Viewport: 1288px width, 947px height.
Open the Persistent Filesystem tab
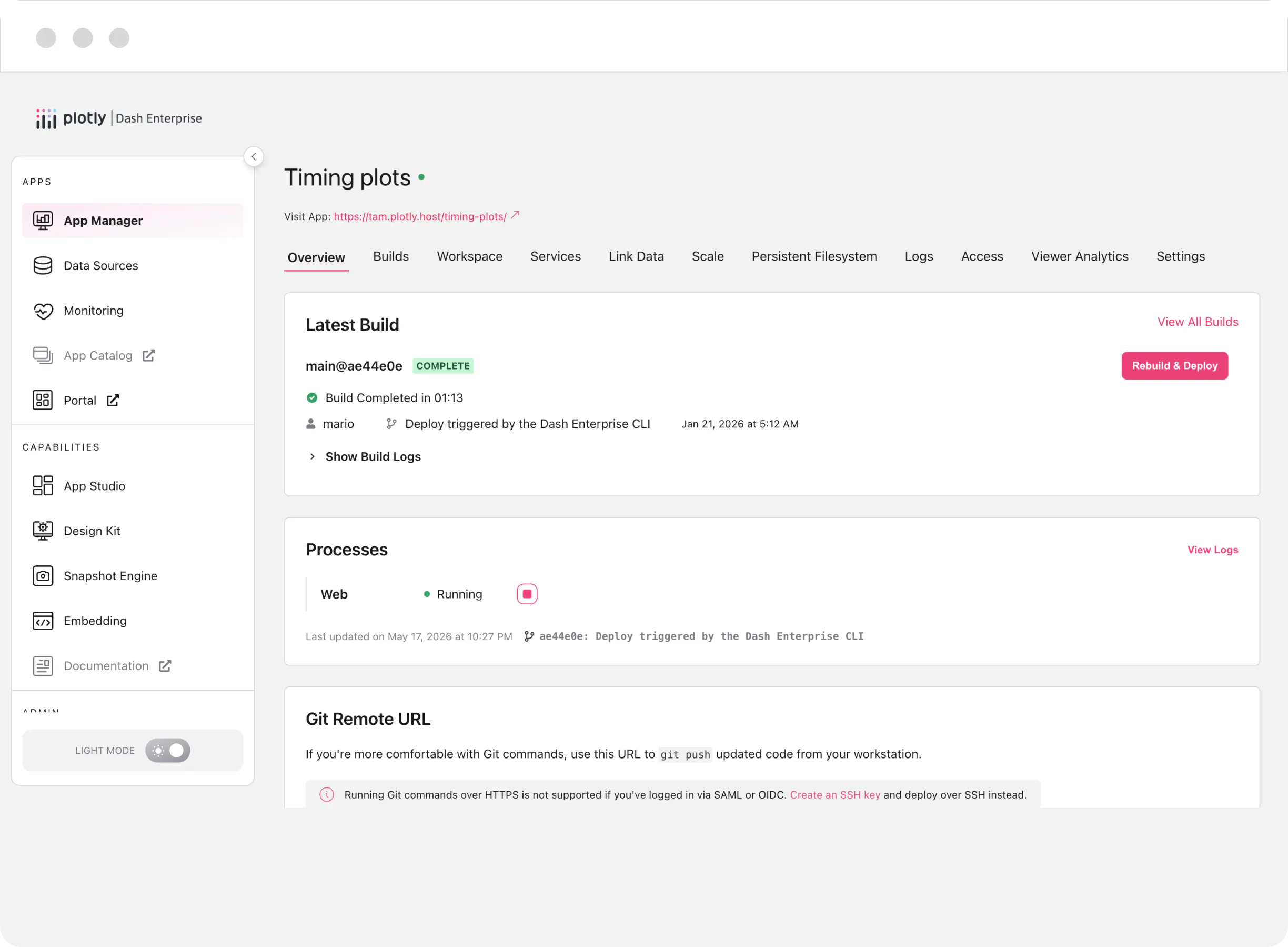pyautogui.click(x=814, y=256)
